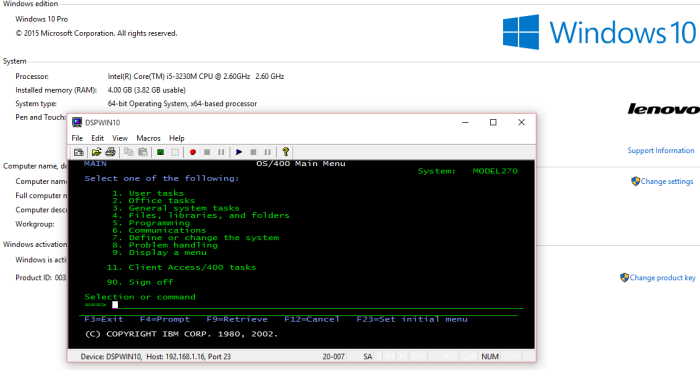Viewport: 700px width, 370px height.
Task: Click menu option 2. Office tasks
Action: pos(154,200)
